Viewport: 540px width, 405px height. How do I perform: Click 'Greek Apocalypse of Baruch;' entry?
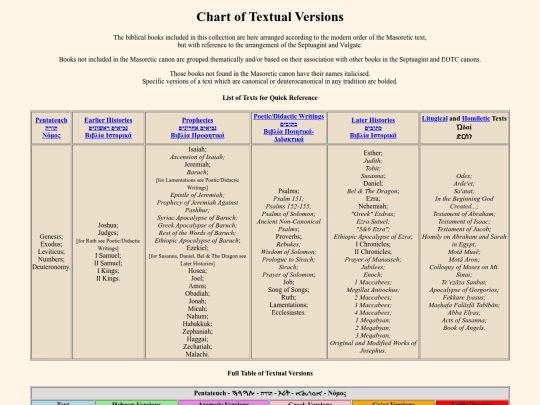point(197,225)
